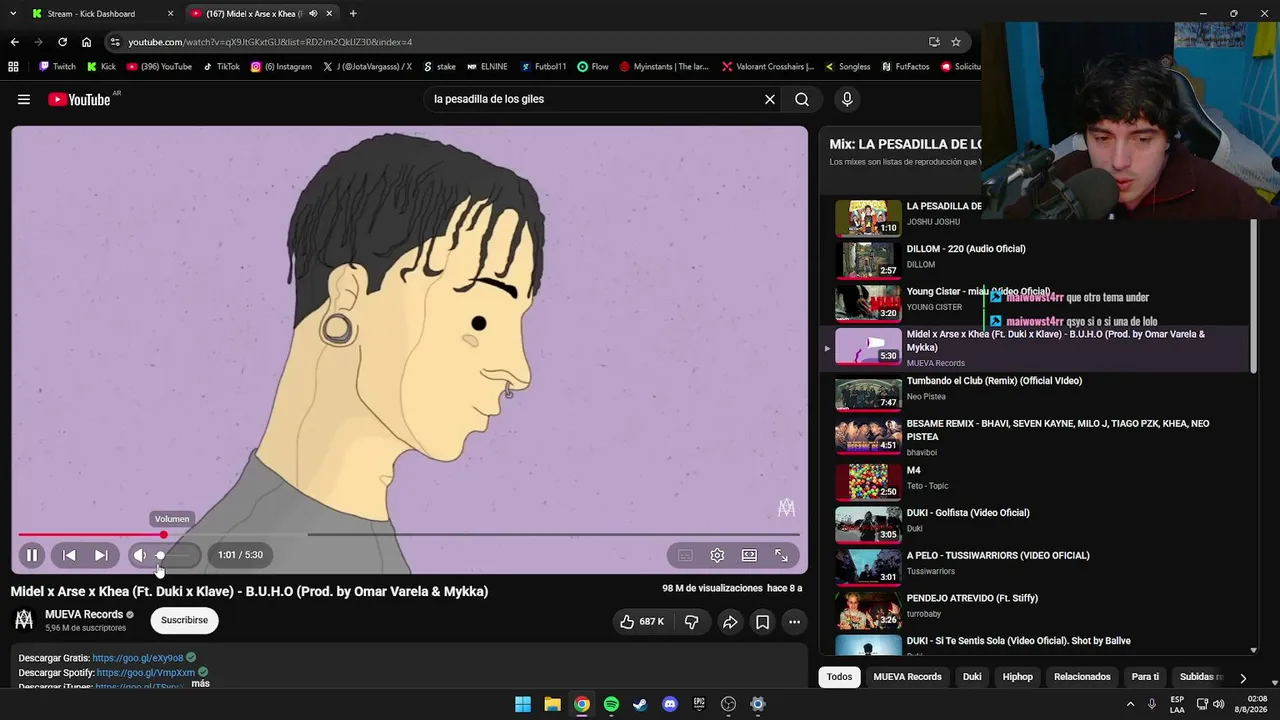
Task: Toggle subtitles with the captions icon
Action: tap(685, 555)
